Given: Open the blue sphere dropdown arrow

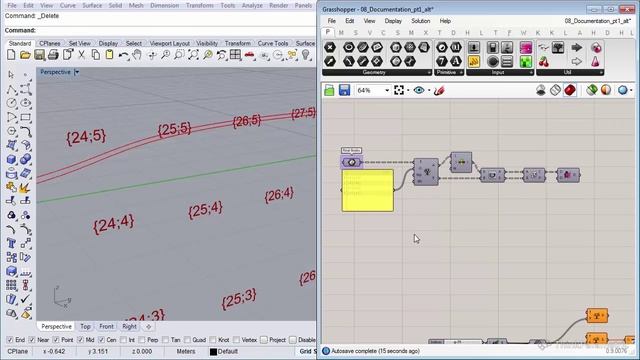Looking at the screenshot, I should [631, 91].
